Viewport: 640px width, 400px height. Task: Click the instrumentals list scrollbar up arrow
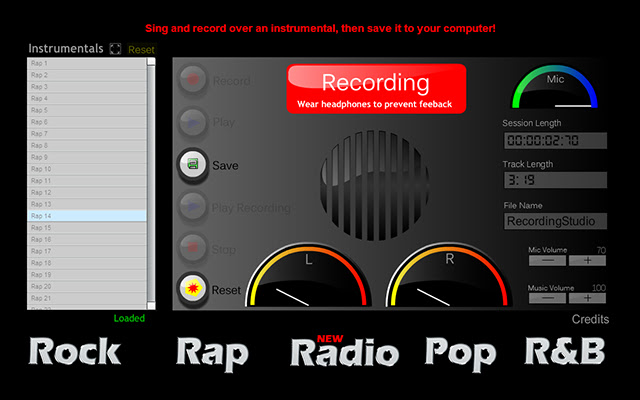point(151,62)
